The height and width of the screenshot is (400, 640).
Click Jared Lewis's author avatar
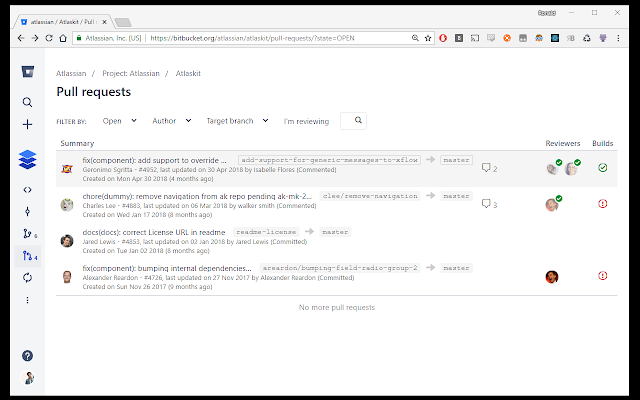67,241
